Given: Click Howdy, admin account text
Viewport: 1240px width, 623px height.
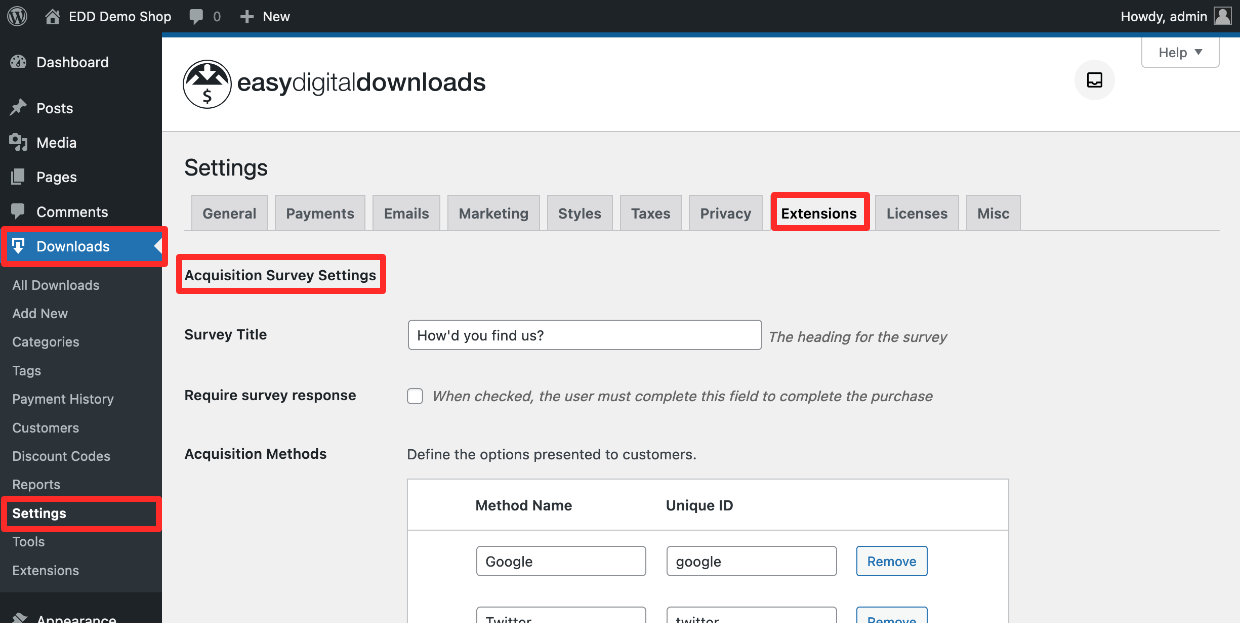Looking at the screenshot, I should pyautogui.click(x=1165, y=16).
